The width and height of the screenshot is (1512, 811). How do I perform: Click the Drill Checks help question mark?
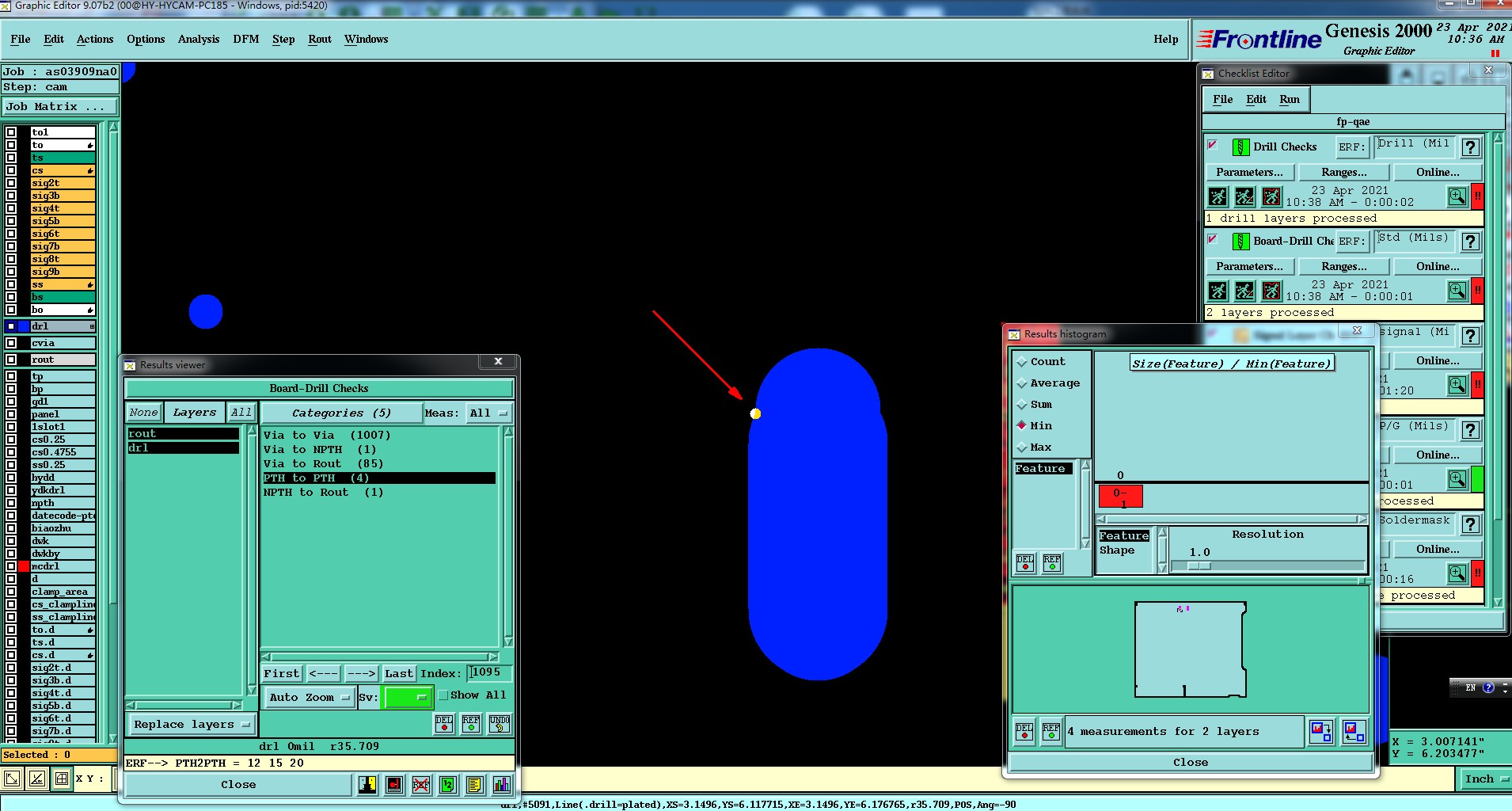1470,147
